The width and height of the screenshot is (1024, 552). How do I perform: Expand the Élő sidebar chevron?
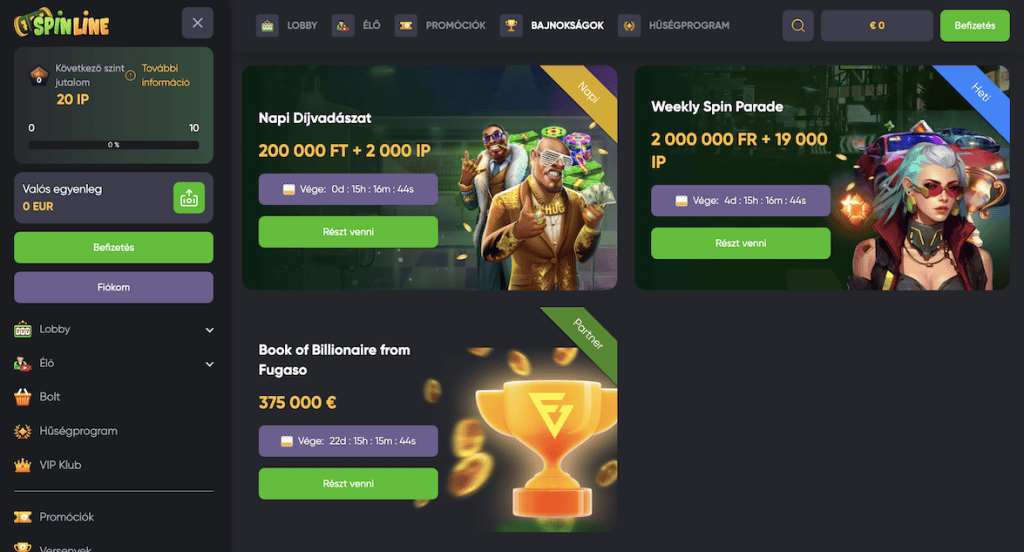[x=210, y=364]
